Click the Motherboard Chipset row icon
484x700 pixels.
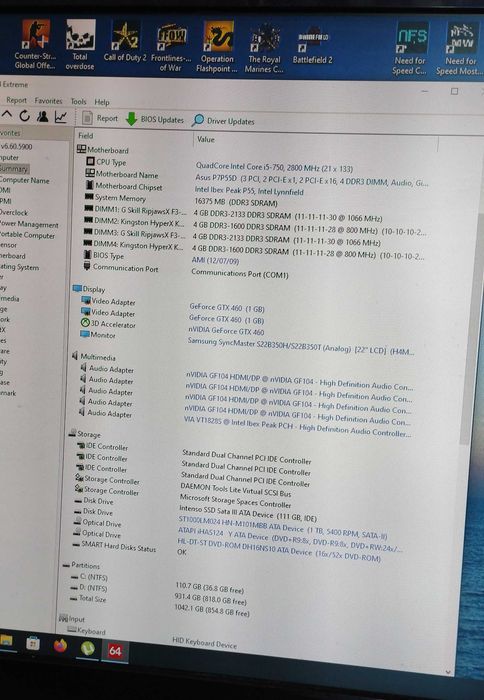click(90, 185)
